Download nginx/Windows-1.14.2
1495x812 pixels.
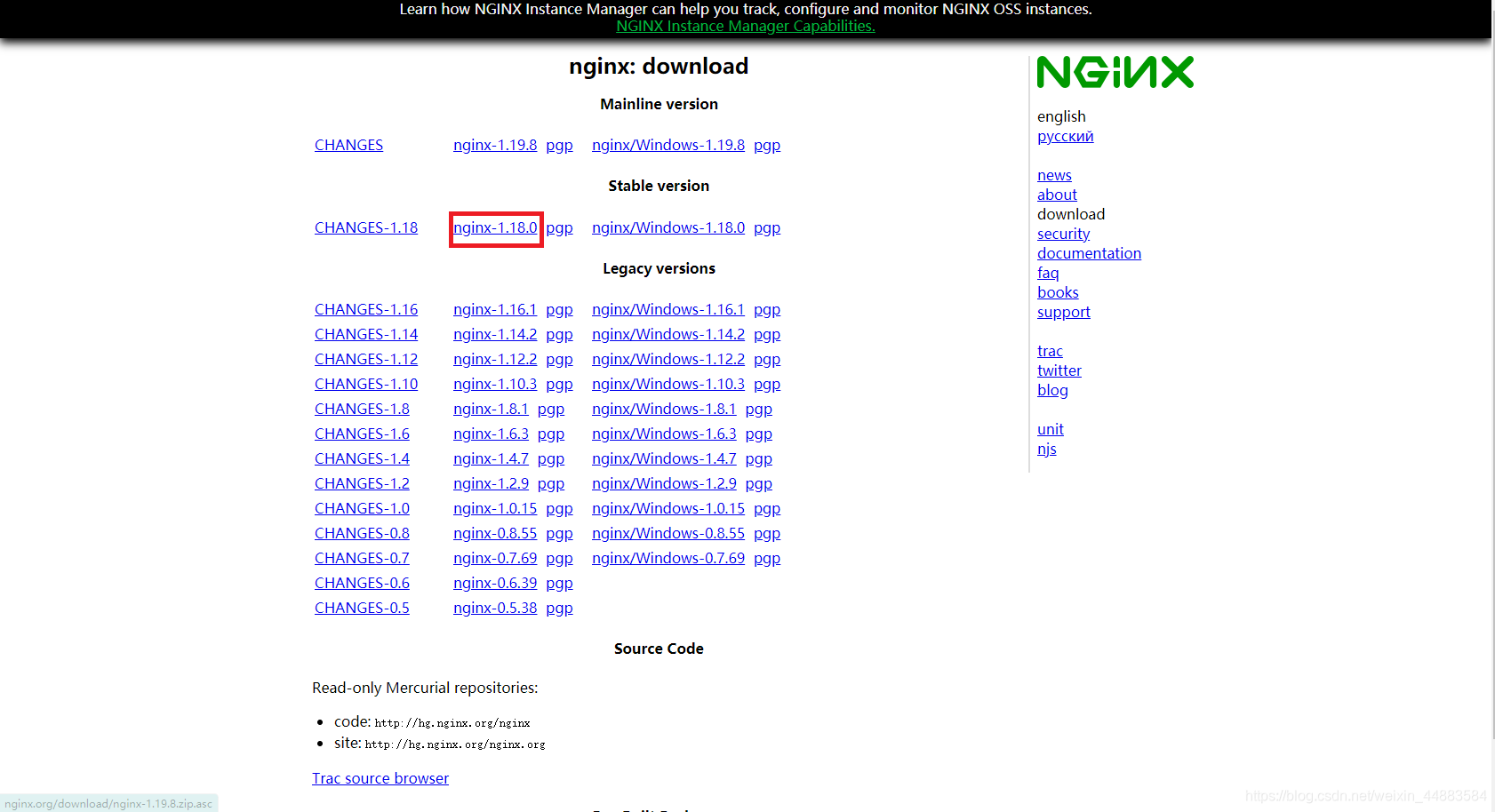[668, 334]
